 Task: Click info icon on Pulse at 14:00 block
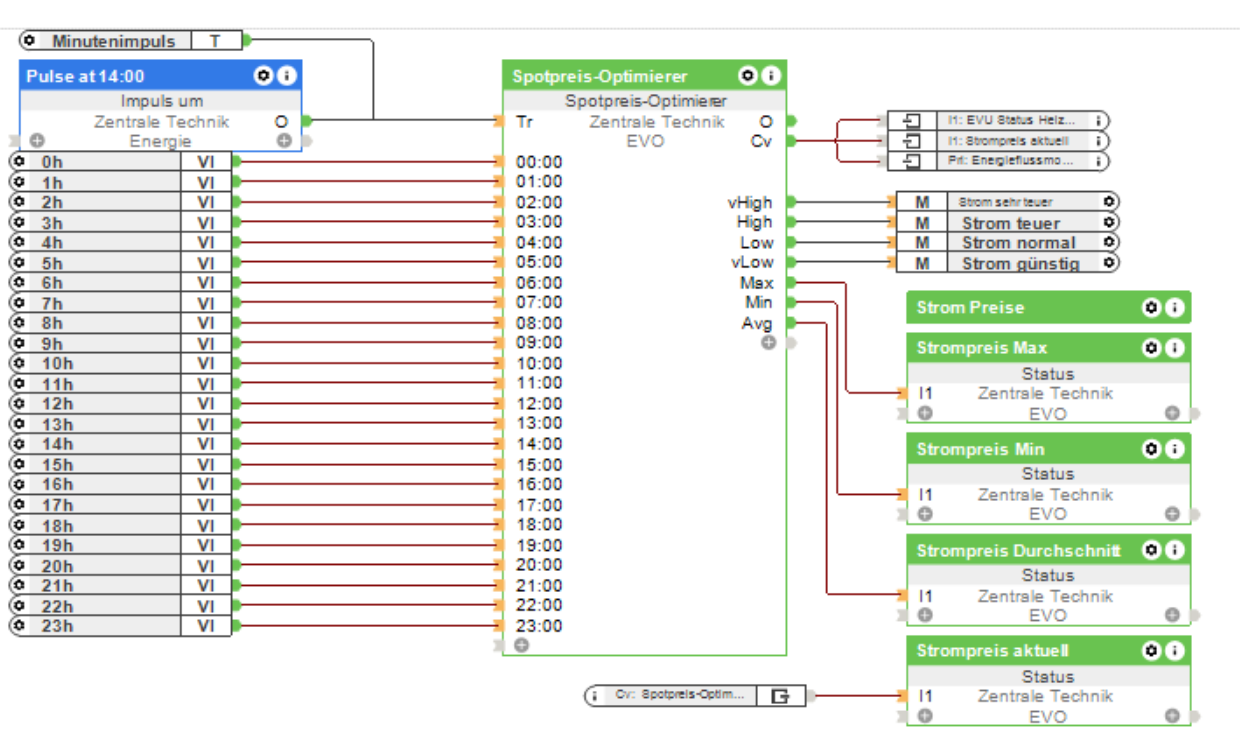pos(286,76)
